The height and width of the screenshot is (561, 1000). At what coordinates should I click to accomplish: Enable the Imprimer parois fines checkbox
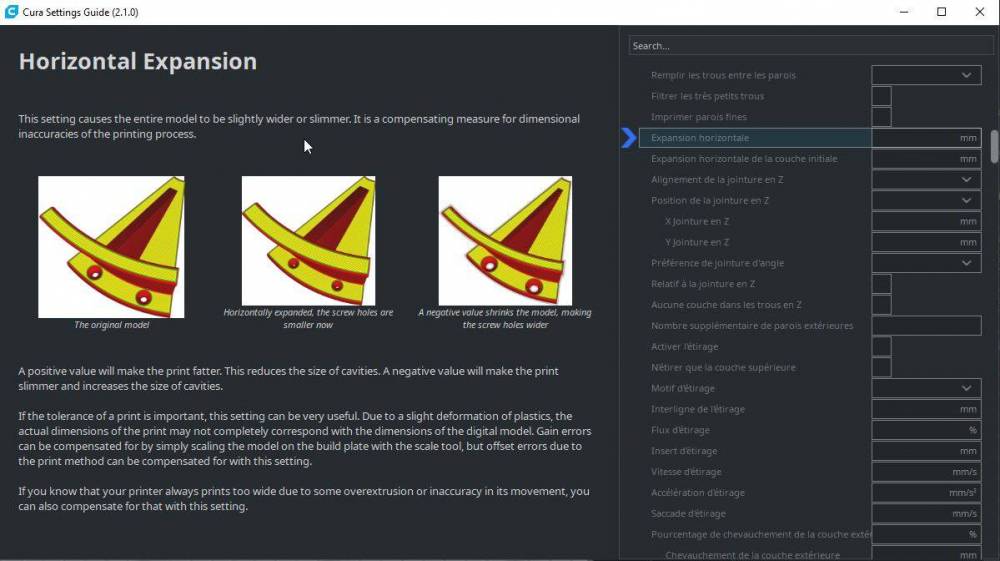point(881,117)
